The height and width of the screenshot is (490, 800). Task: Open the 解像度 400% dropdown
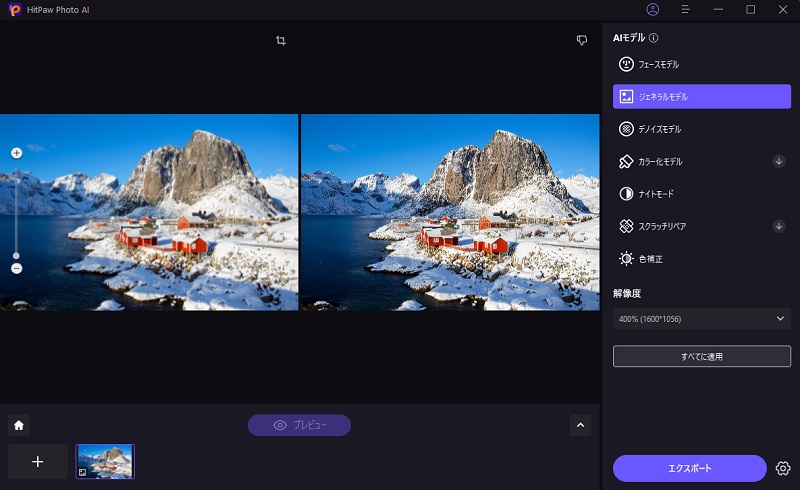tap(701, 319)
